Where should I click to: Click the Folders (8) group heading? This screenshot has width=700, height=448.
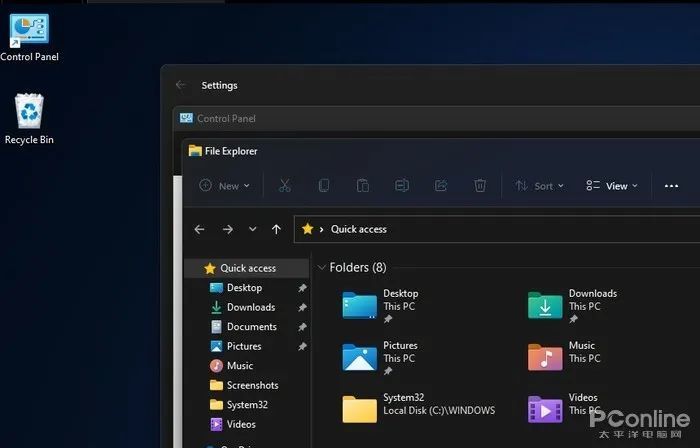358,267
